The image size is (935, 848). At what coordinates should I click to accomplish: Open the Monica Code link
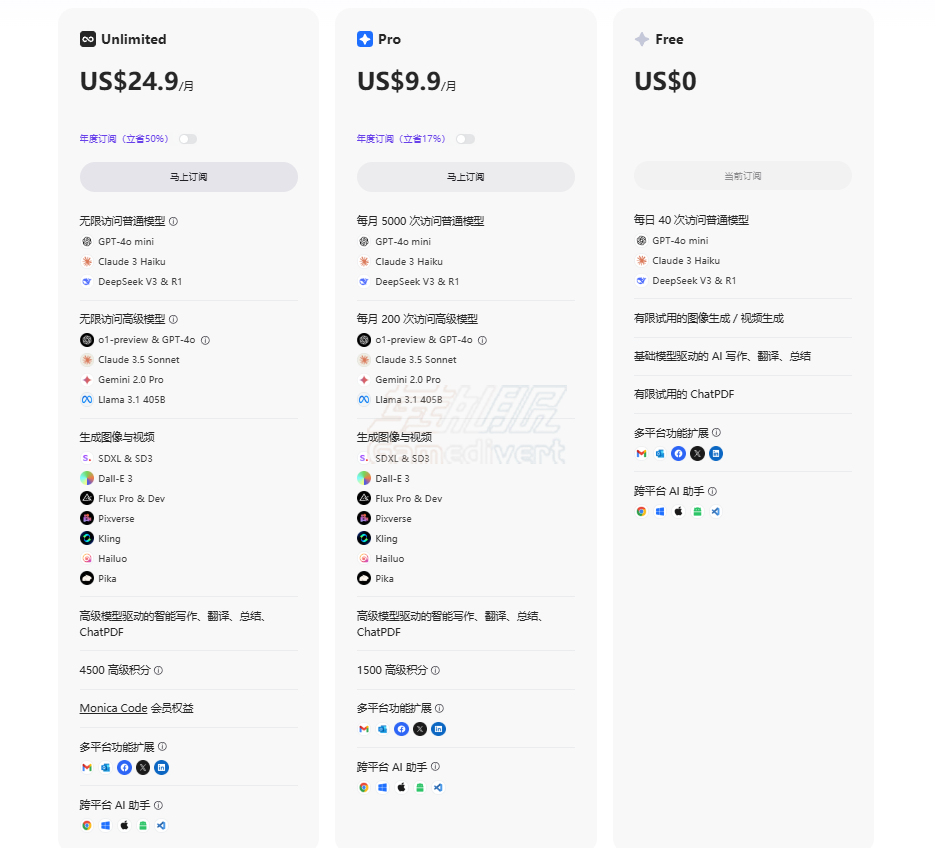click(113, 708)
